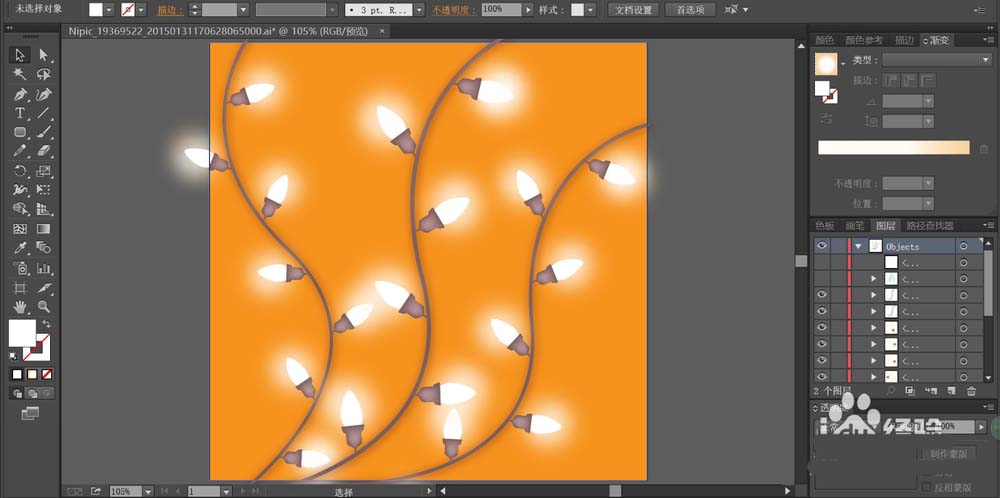Select the Rounded Rectangle tool
The width and height of the screenshot is (1000, 498).
pyautogui.click(x=20, y=133)
